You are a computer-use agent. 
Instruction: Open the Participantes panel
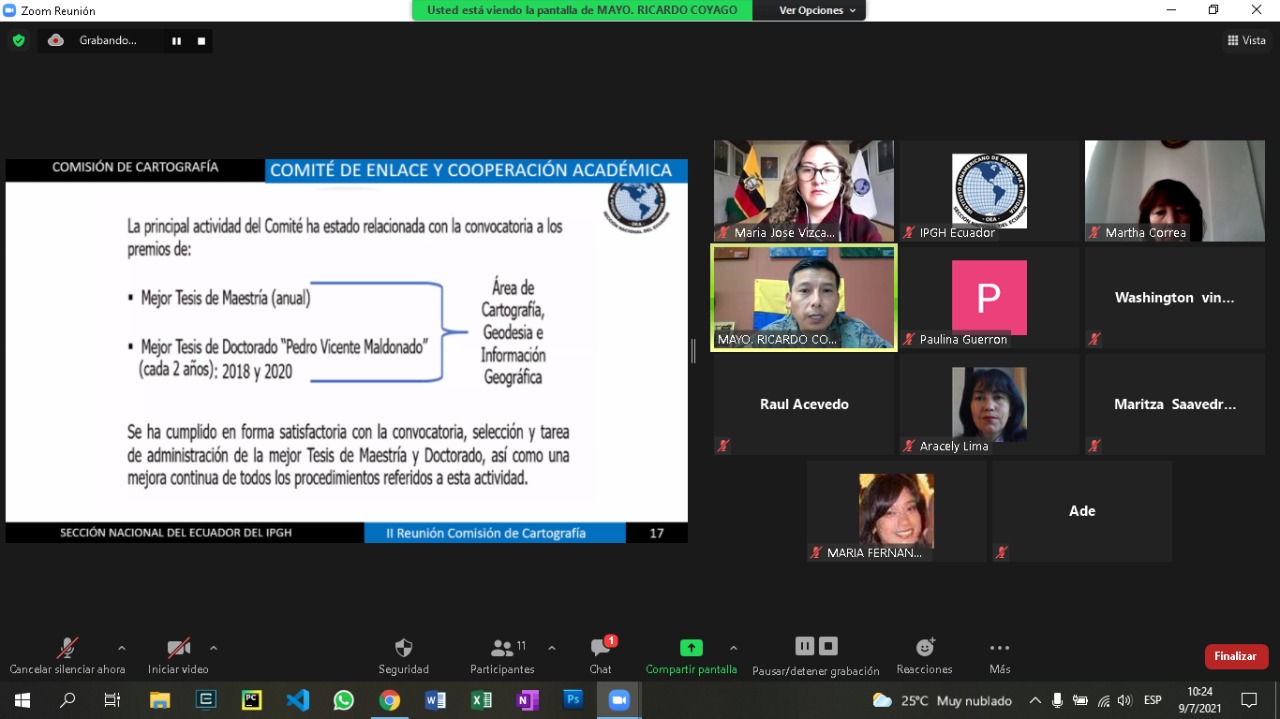(x=502, y=656)
